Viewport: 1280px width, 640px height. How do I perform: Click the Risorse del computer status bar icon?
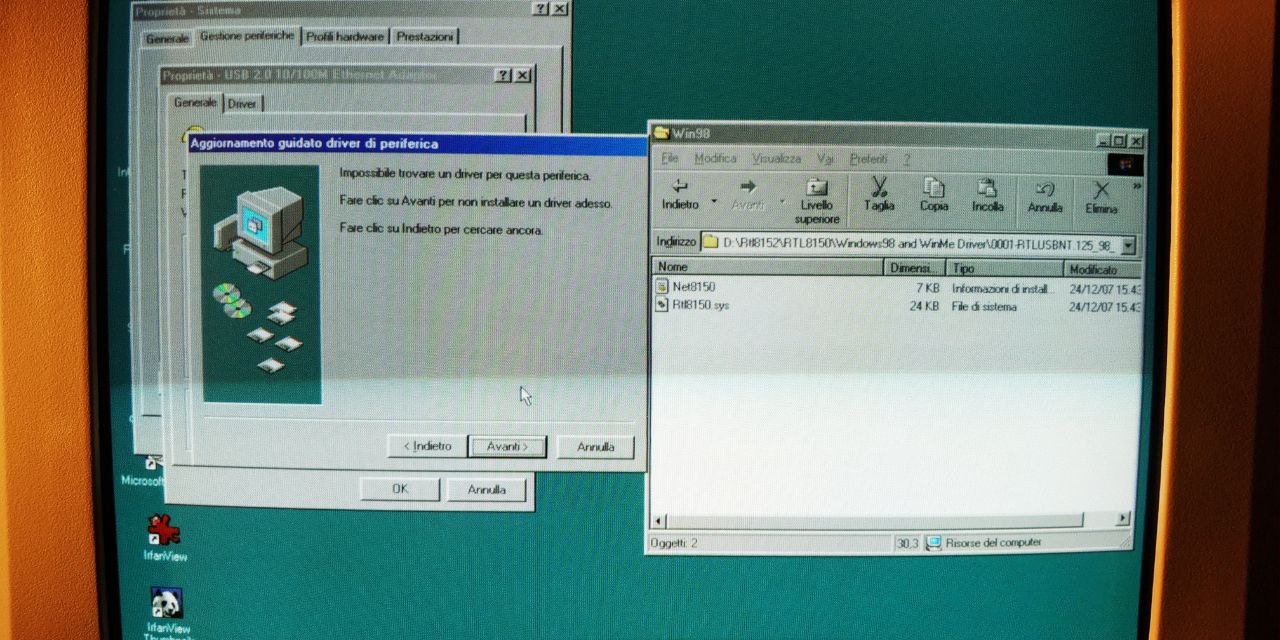[x=933, y=543]
